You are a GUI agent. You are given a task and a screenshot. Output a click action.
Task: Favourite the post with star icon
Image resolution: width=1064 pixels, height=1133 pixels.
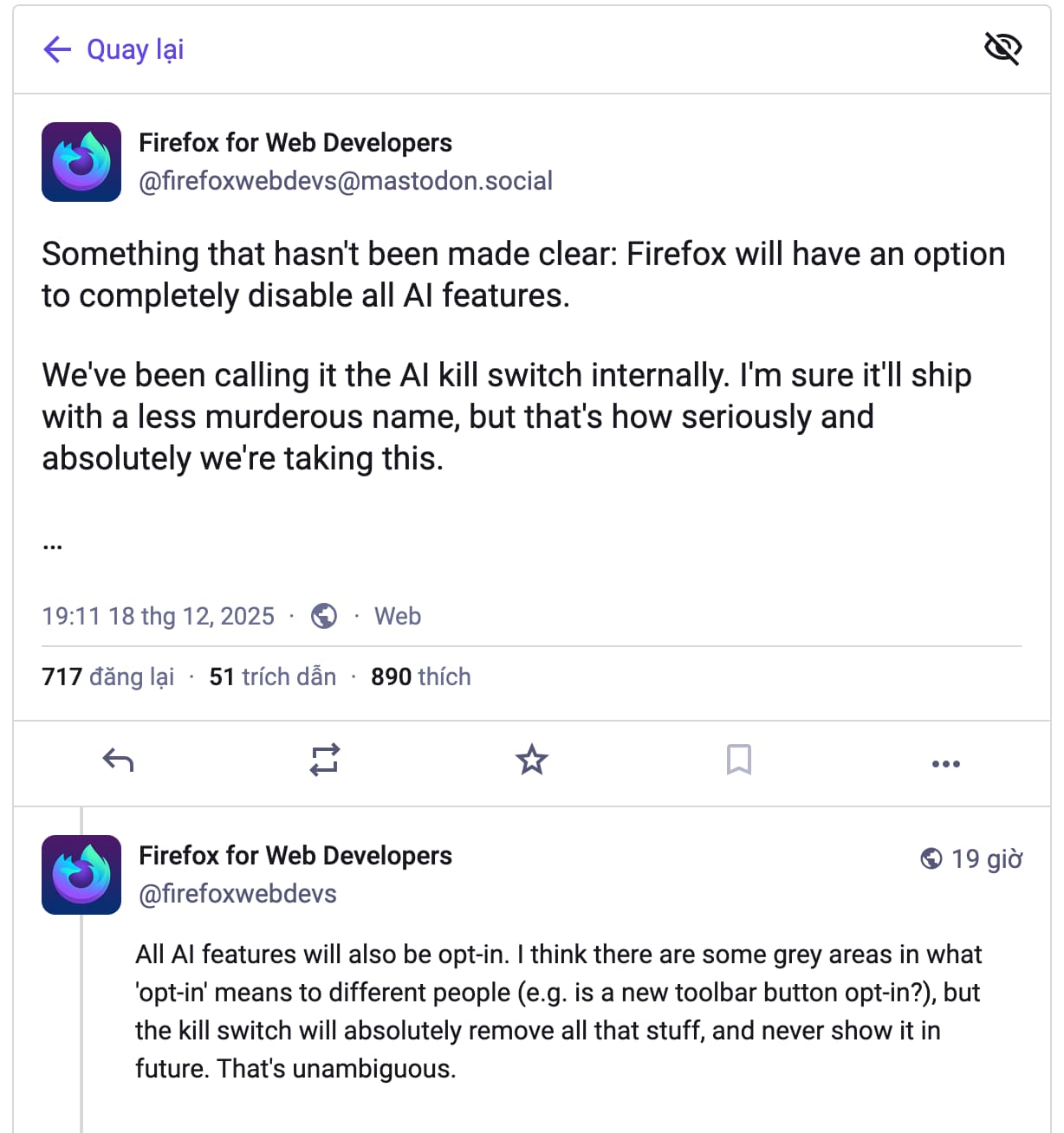pyautogui.click(x=532, y=761)
